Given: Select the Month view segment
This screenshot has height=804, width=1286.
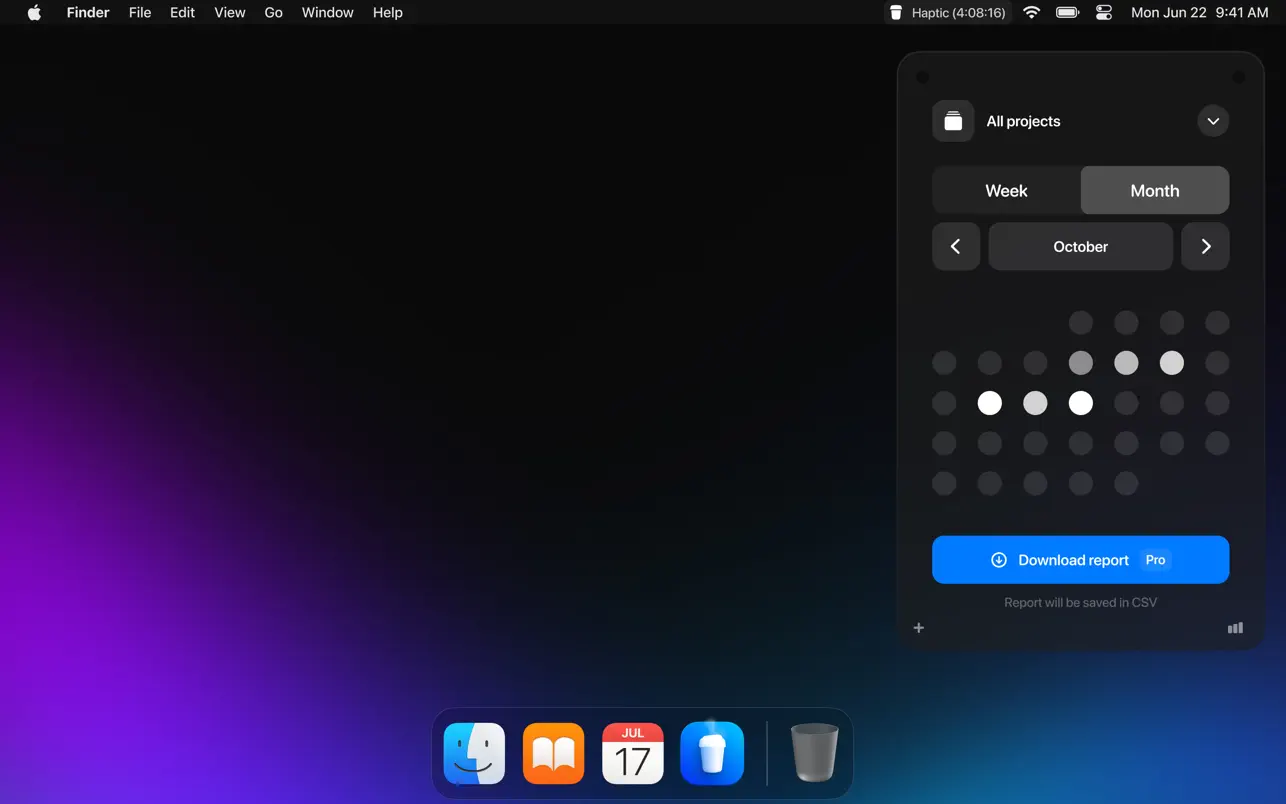Looking at the screenshot, I should 1154,191.
